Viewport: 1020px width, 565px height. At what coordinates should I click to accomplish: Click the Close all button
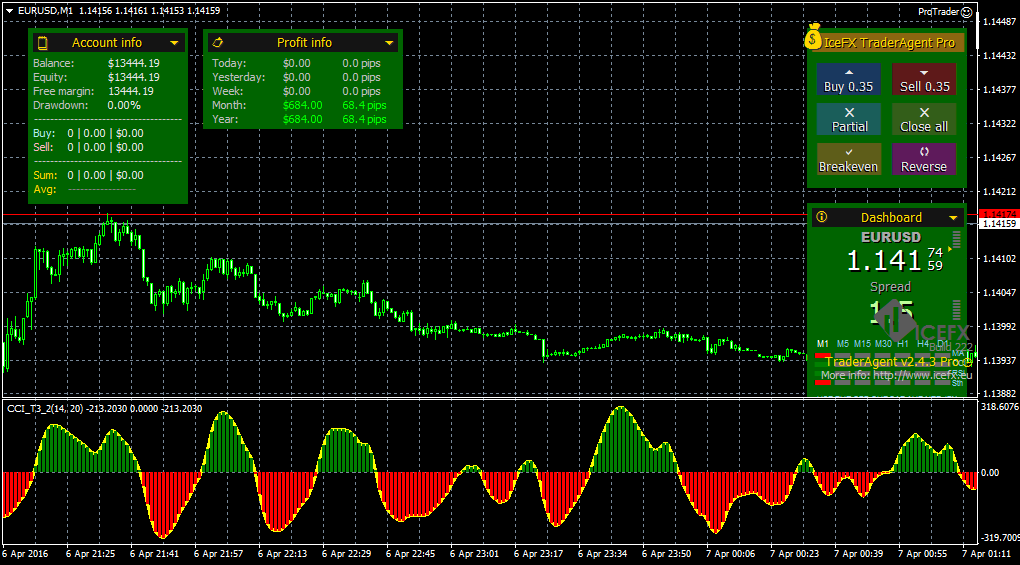tap(924, 119)
